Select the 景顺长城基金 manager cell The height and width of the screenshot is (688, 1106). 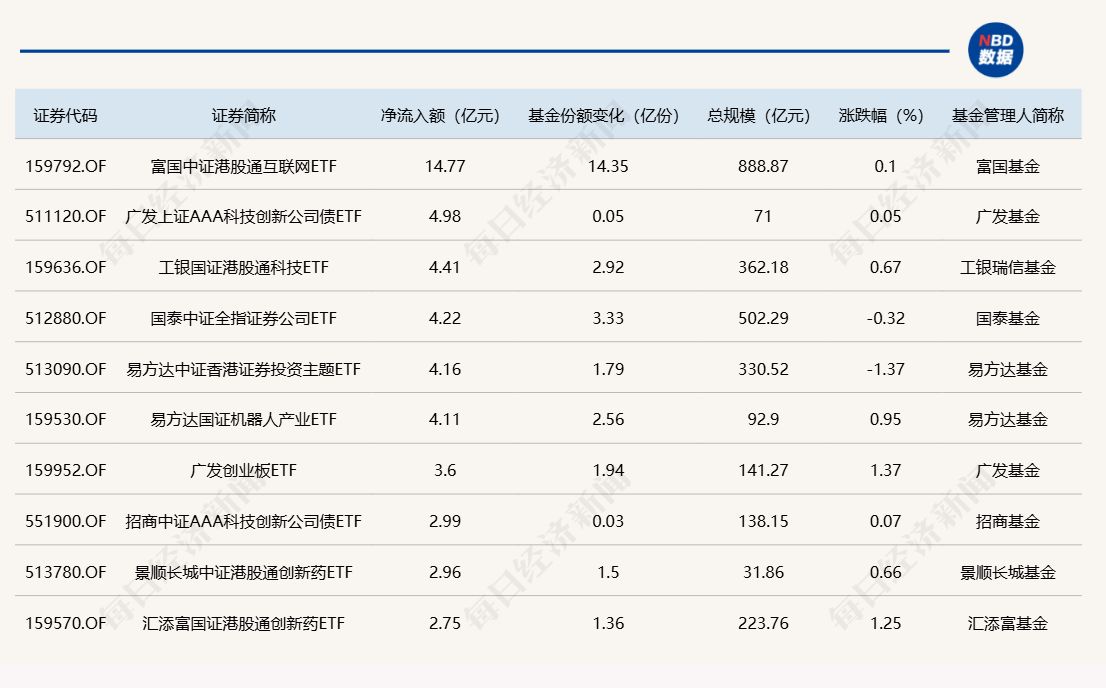tap(1007, 572)
